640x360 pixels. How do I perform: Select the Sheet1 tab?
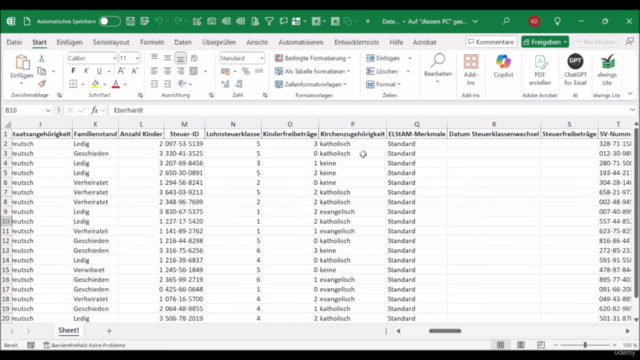click(x=69, y=330)
